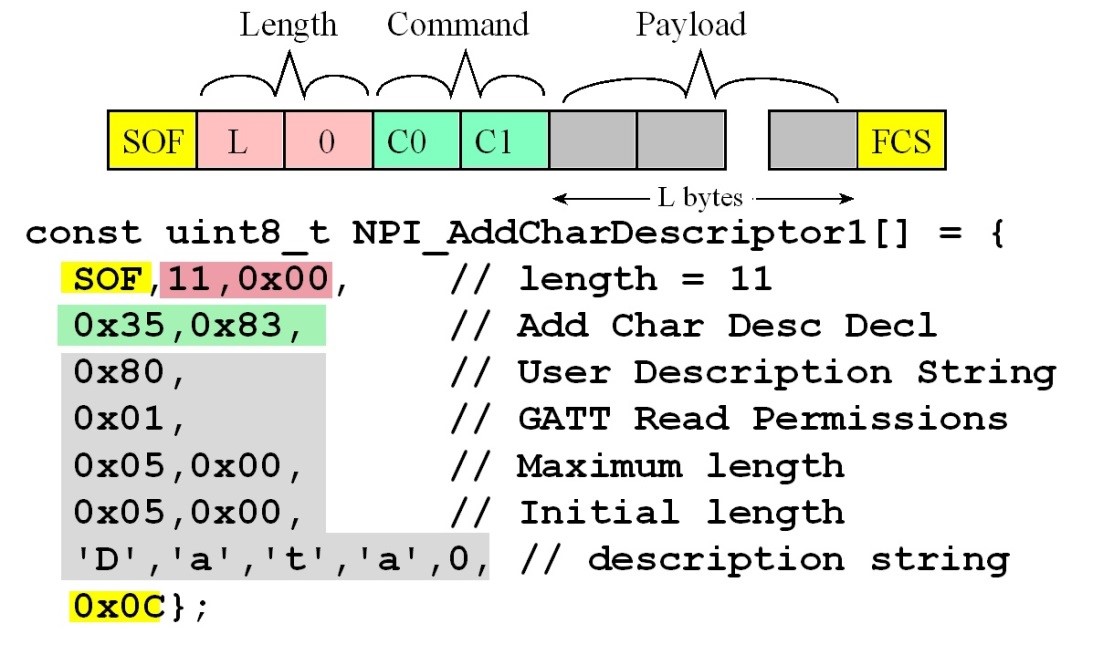This screenshot has width=1103, height=655.
Task: Click the Command label above the diagram
Action: [457, 25]
